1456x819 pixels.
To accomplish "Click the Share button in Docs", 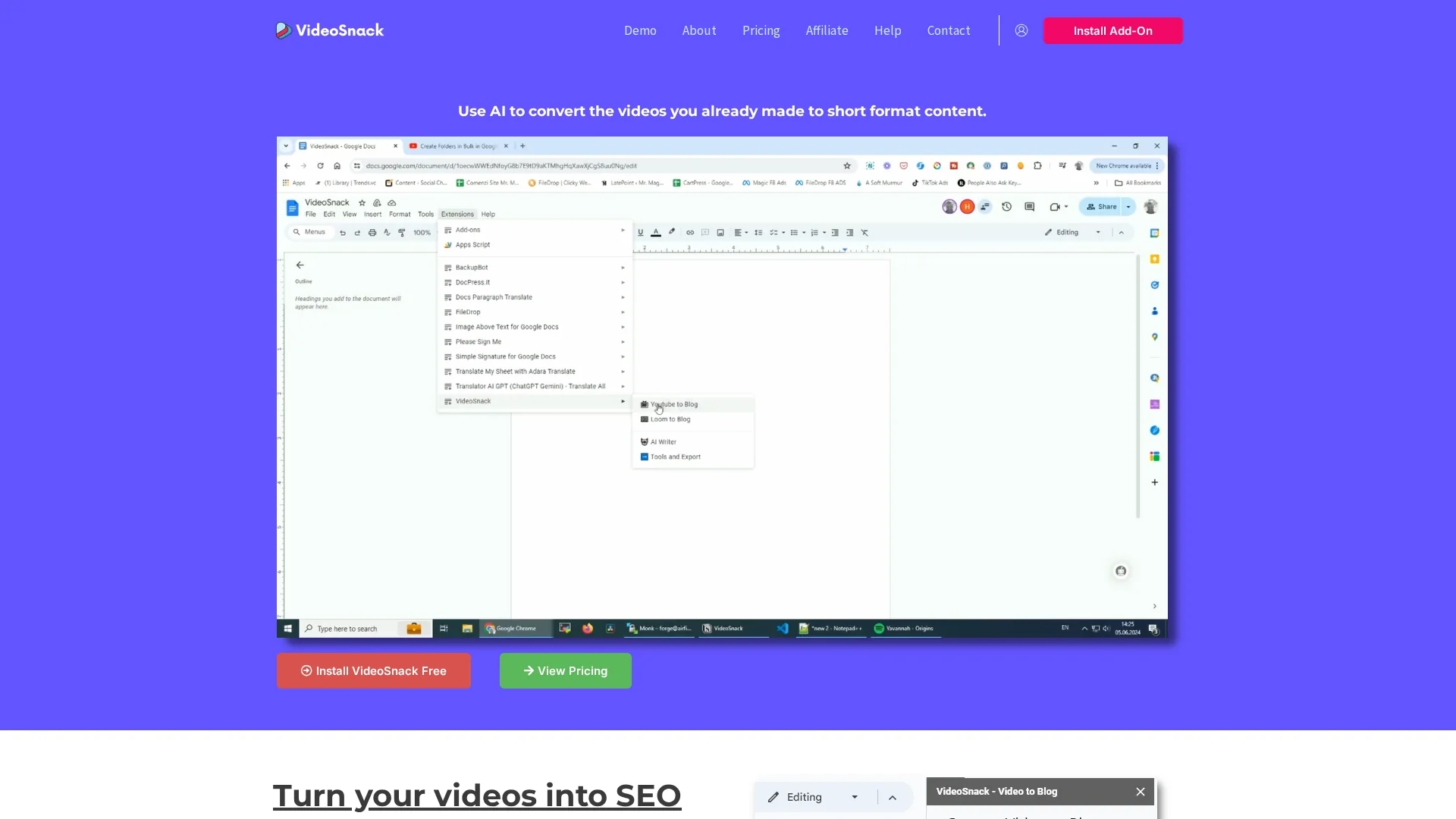I will point(1101,206).
